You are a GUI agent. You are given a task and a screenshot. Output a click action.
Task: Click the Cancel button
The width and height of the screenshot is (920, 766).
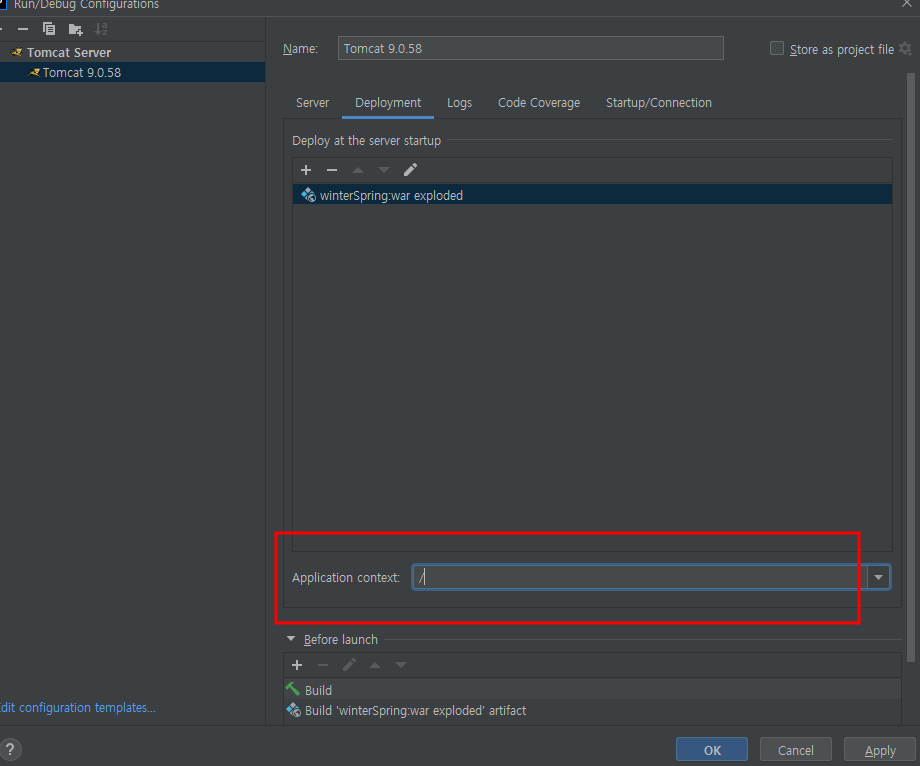click(x=796, y=750)
